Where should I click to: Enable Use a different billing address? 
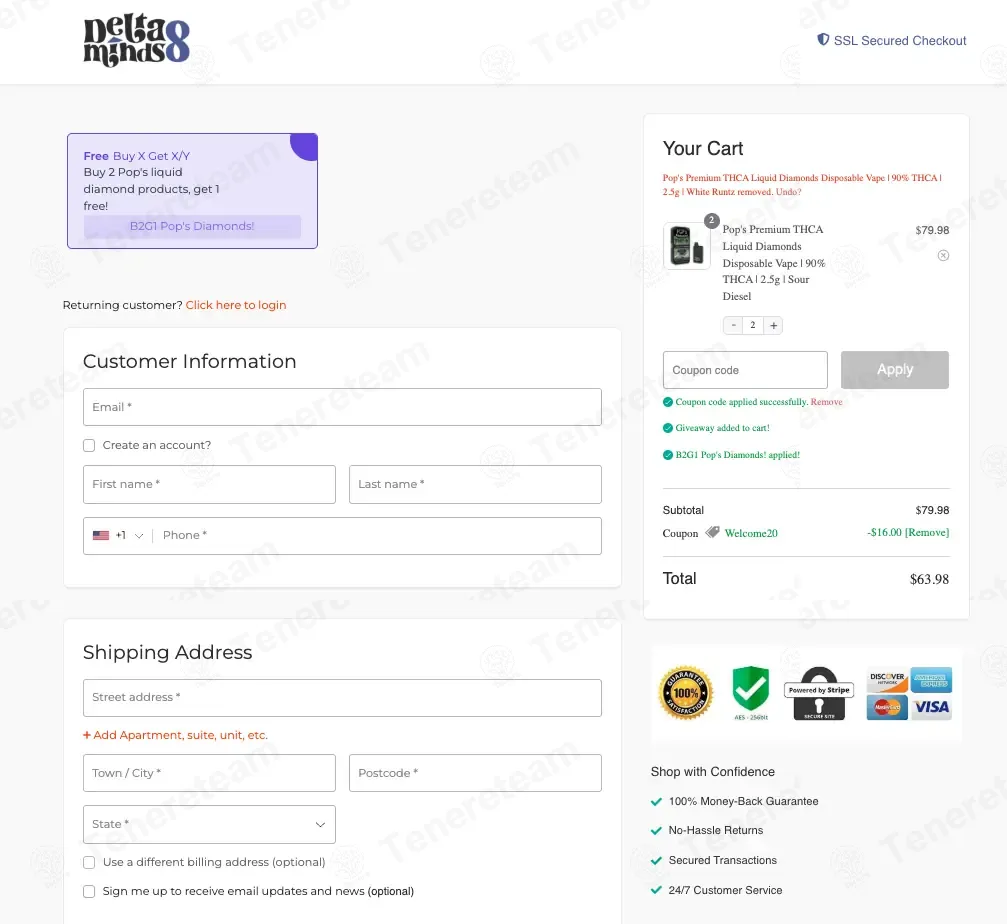89,862
